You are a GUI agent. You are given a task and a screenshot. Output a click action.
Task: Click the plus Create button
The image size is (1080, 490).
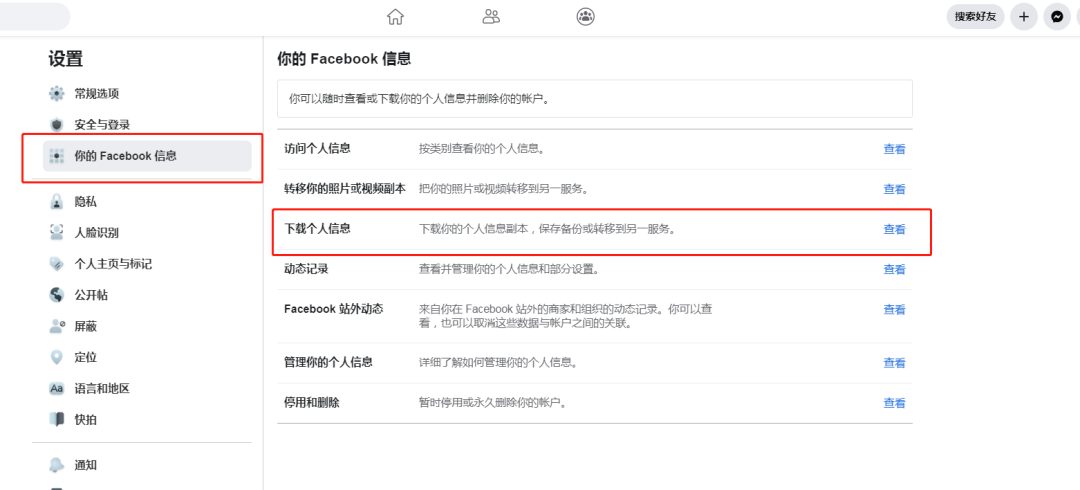pos(1024,17)
